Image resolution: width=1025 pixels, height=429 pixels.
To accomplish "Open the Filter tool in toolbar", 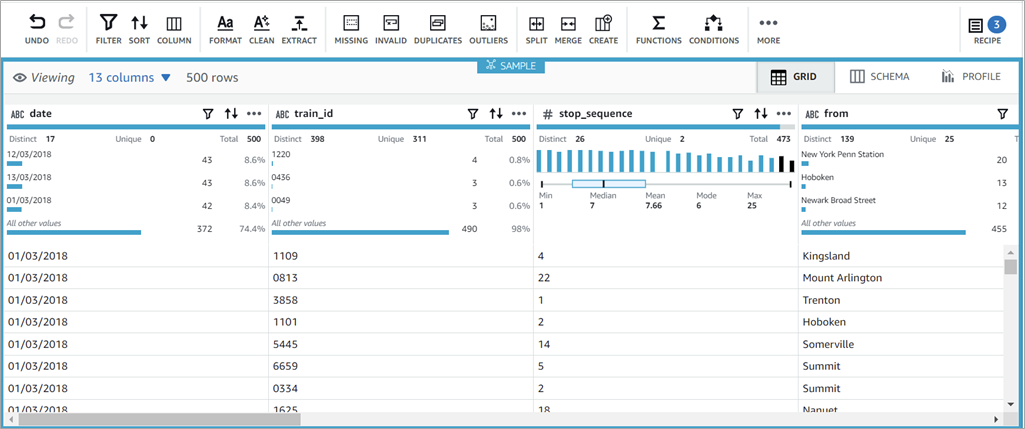I will (108, 22).
